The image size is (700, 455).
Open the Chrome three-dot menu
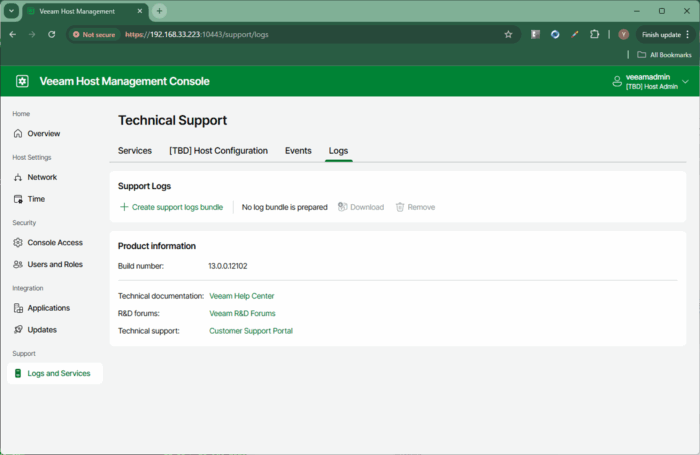pyautogui.click(x=688, y=34)
